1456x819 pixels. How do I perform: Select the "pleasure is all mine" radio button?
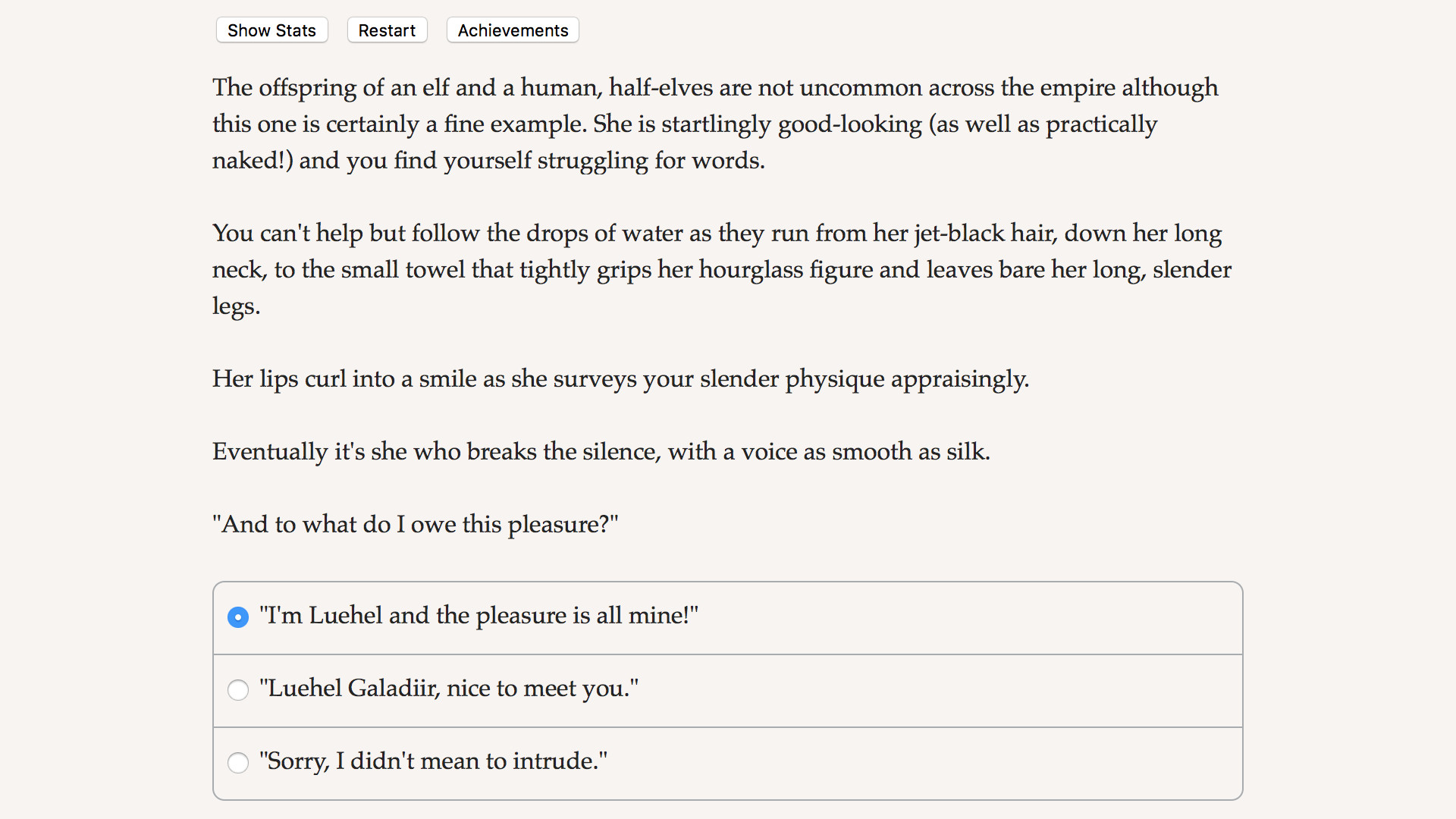tap(238, 617)
